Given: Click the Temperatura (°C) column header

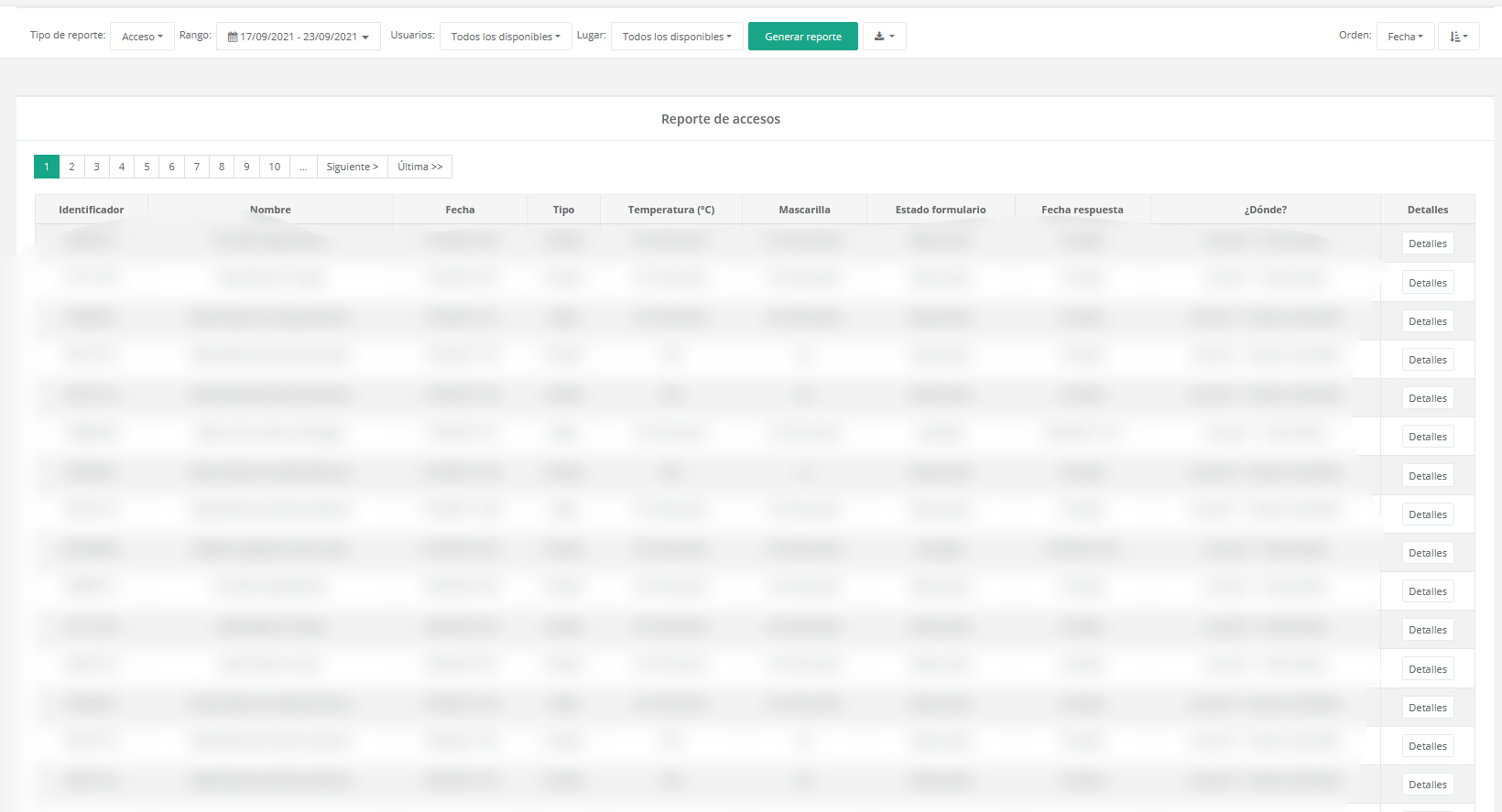Looking at the screenshot, I should point(670,210).
